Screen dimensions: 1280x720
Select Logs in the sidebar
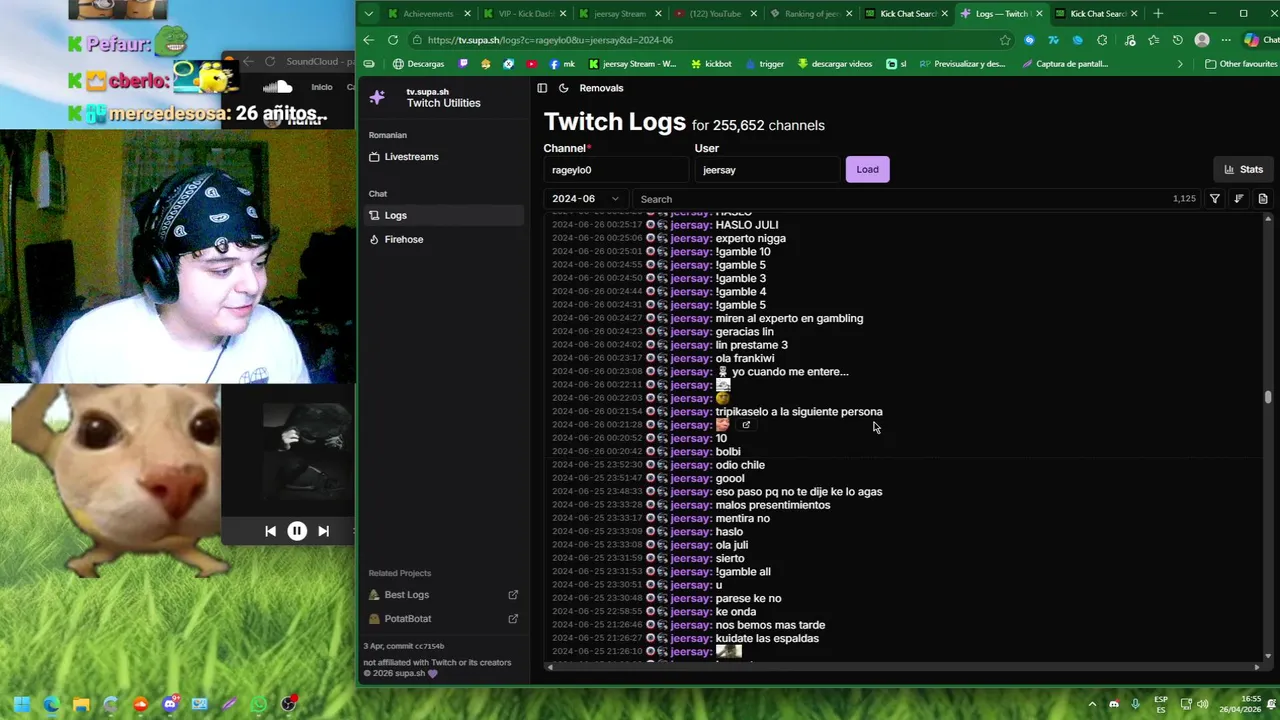point(442,215)
